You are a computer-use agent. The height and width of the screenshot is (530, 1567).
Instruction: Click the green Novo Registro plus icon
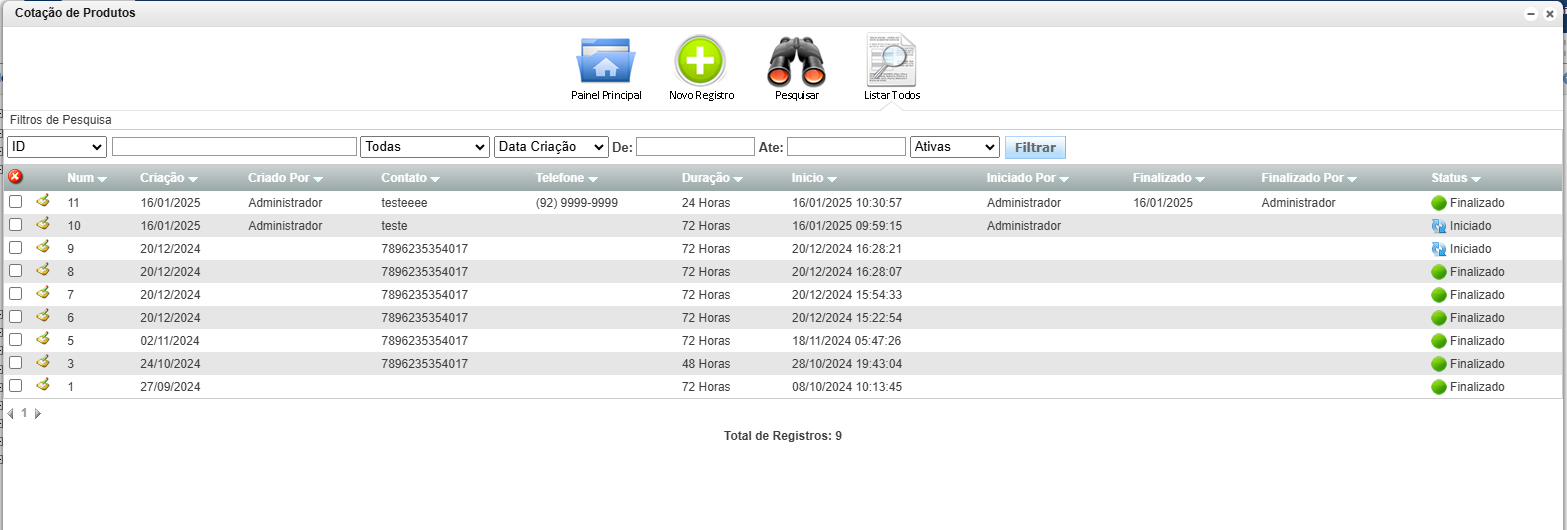(x=700, y=62)
